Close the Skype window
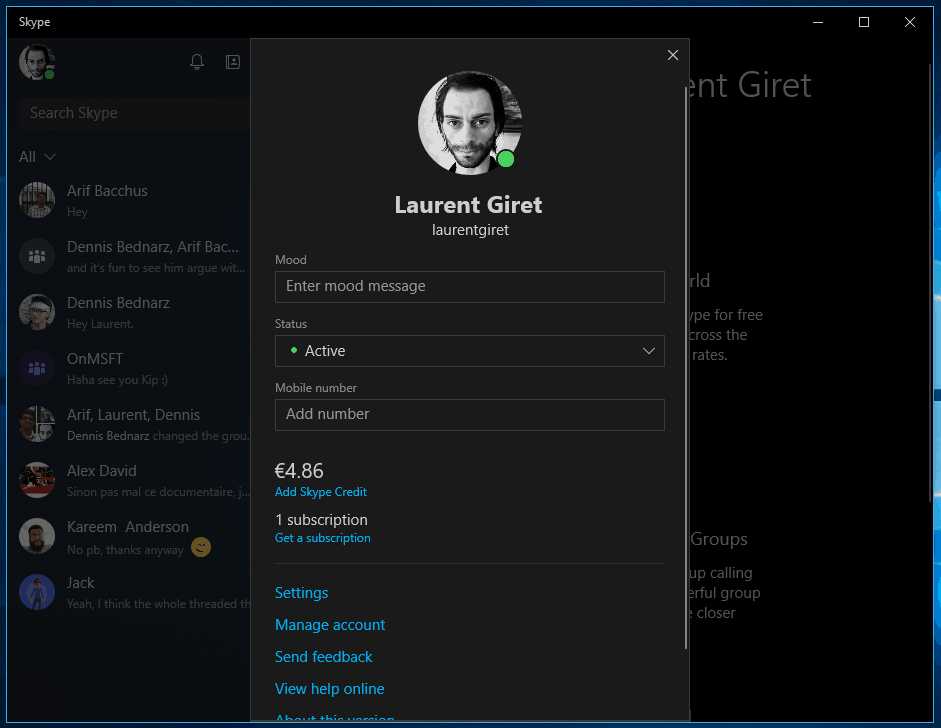Image resolution: width=941 pixels, height=728 pixels. pos(910,22)
